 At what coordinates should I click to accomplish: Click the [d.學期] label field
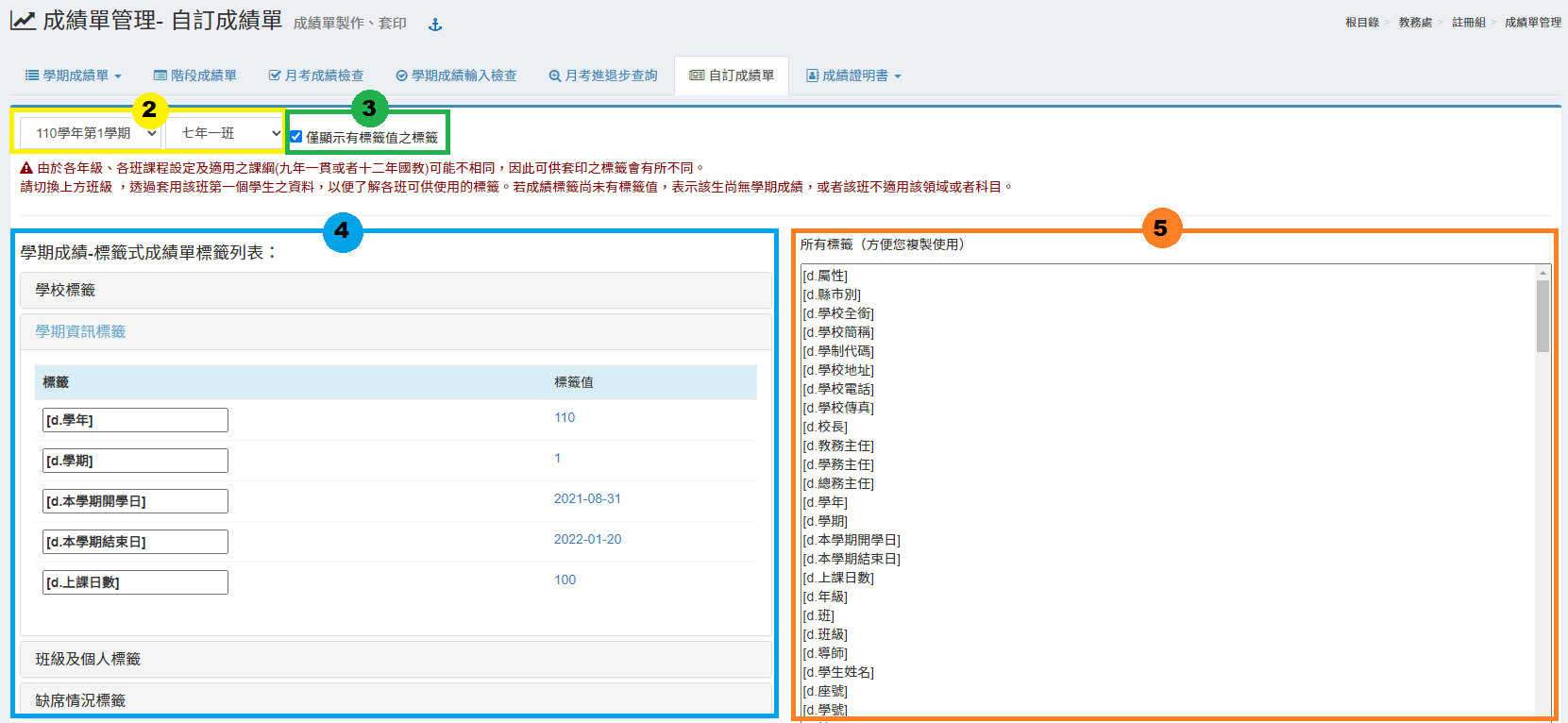point(135,461)
